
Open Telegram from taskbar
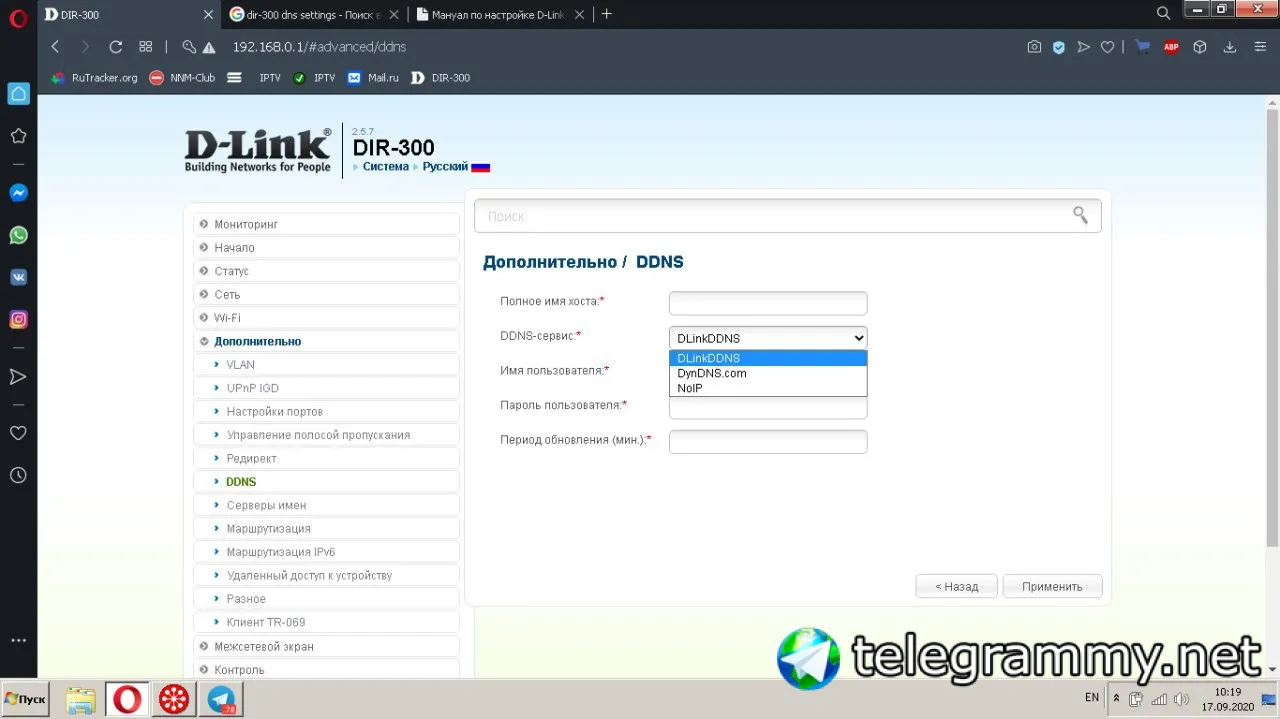click(x=221, y=699)
